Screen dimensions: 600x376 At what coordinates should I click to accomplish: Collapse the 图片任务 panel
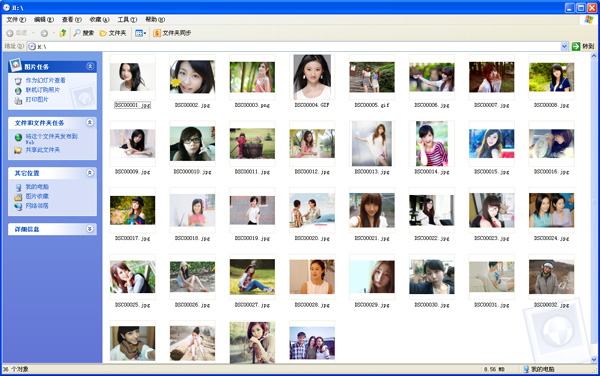(90, 66)
